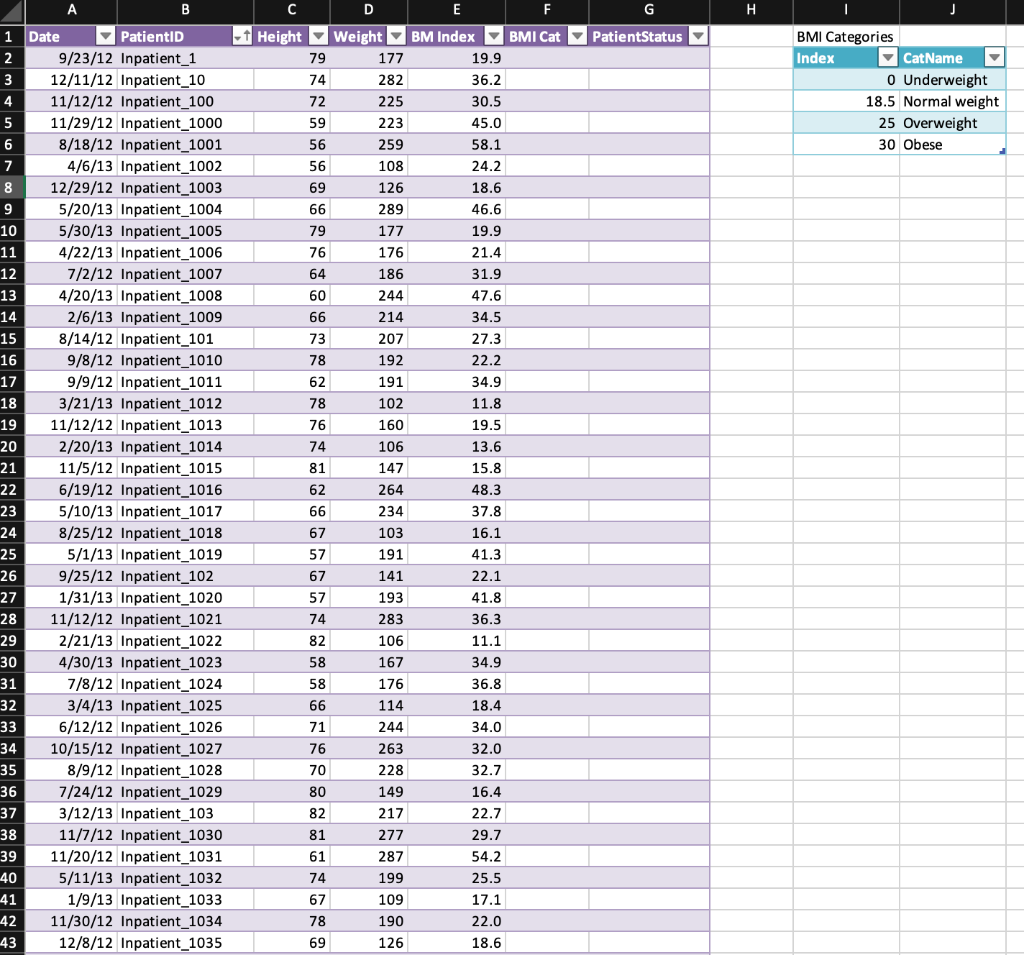Screen dimensions: 1024x955
Task: Click the empty PatientStatus cell for Inpatient_1
Action: pos(649,58)
